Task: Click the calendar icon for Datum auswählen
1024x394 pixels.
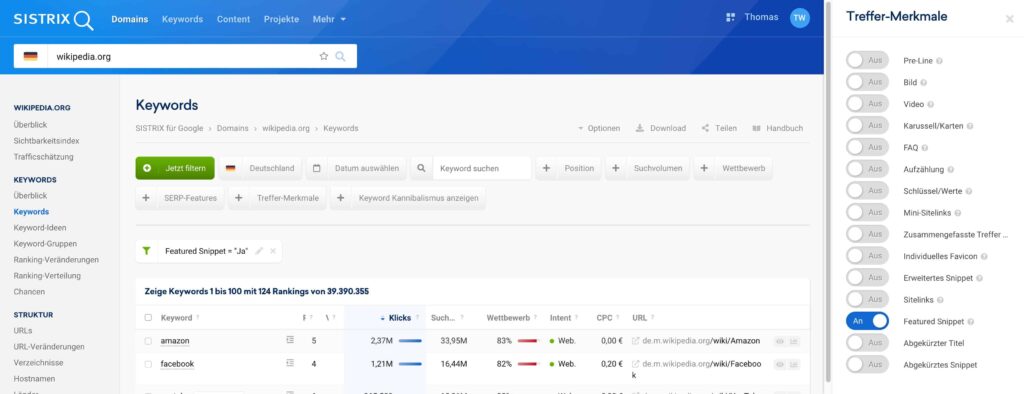Action: [x=317, y=168]
